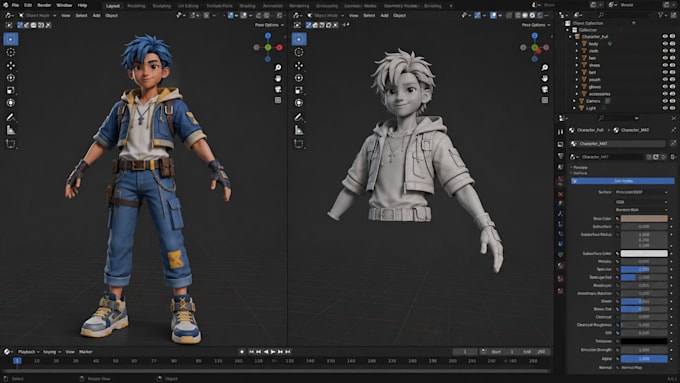Screen dimensions: 680x383
Task: Select the Measure tool in right viewport
Action: coord(299,130)
